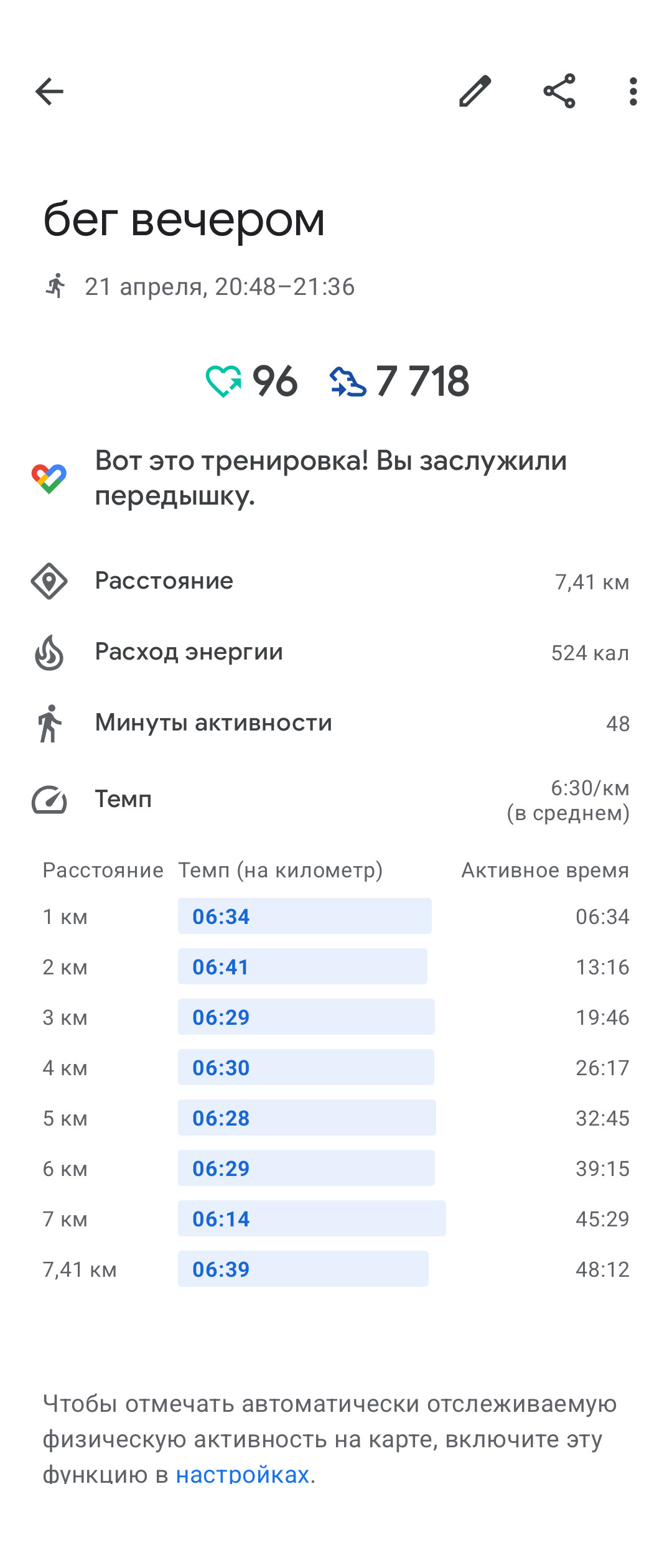Image resolution: width=672 pixels, height=1568 pixels.
Task: Open the three-dot overflow menu
Action: [x=633, y=91]
